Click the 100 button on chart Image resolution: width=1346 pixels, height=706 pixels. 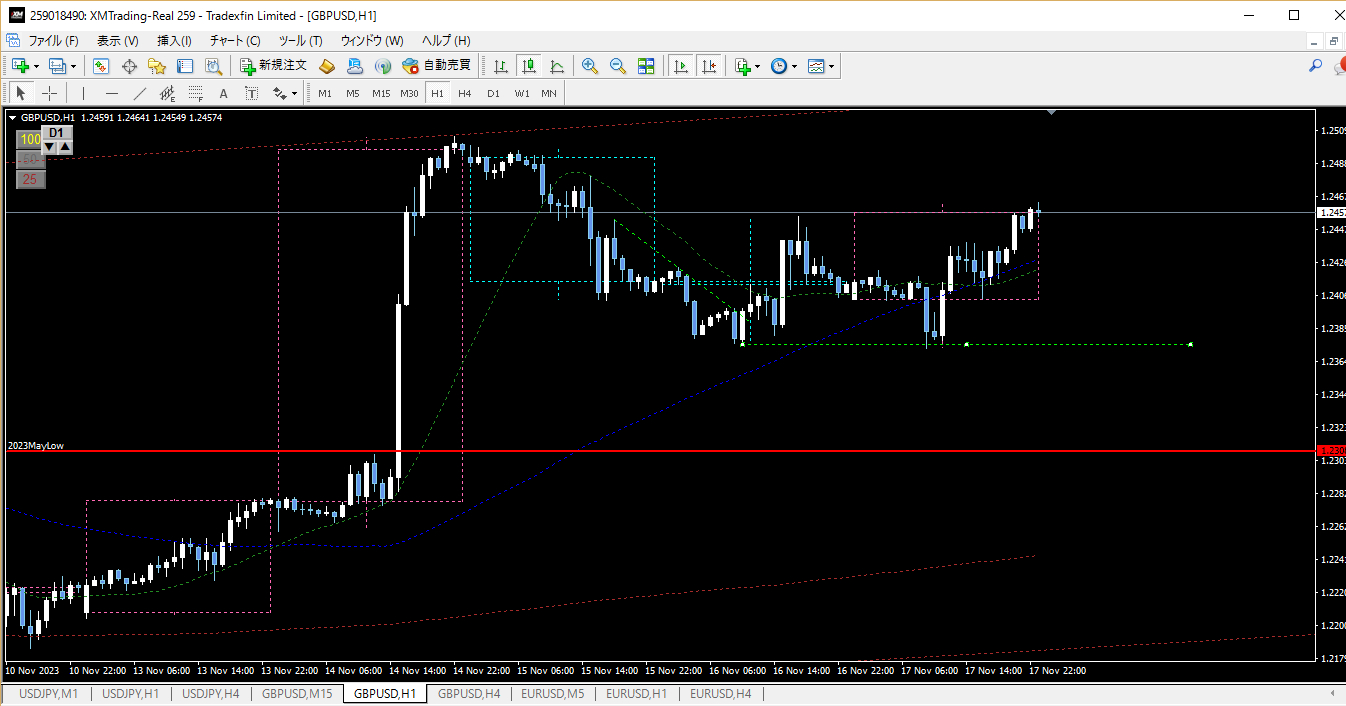tap(30, 139)
